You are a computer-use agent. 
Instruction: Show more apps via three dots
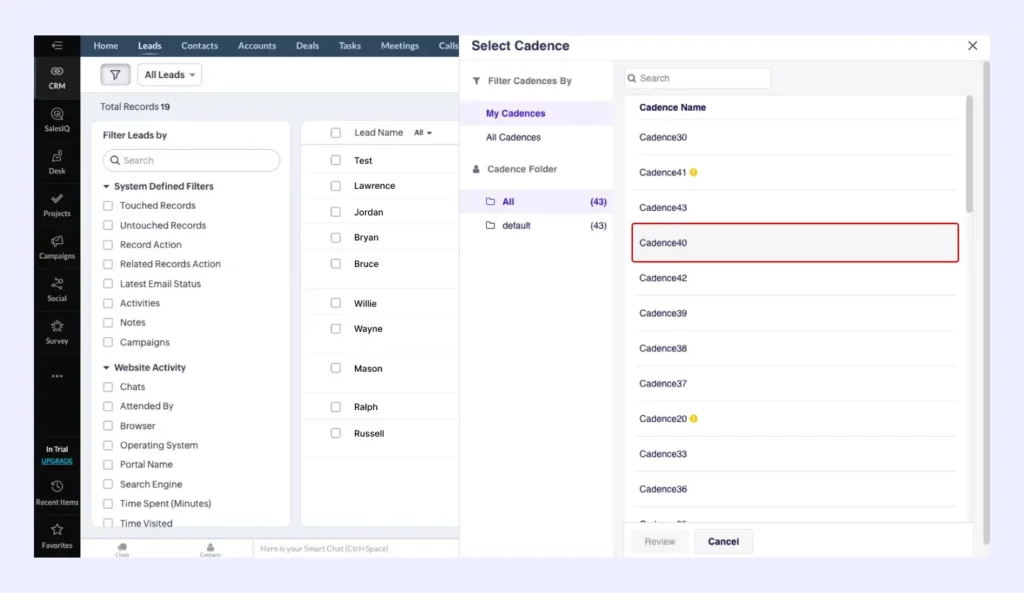pos(57,376)
